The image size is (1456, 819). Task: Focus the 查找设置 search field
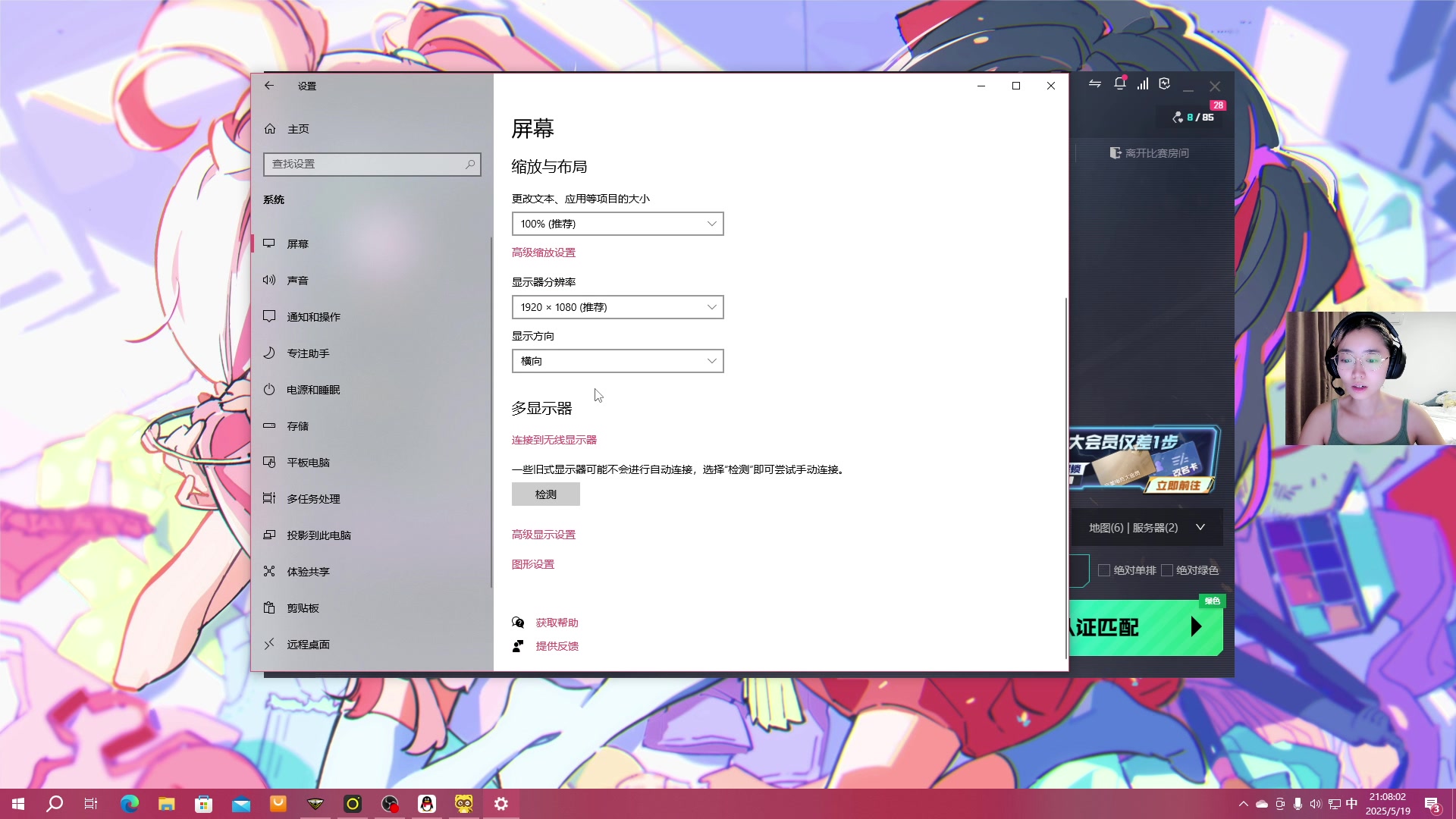click(x=372, y=164)
